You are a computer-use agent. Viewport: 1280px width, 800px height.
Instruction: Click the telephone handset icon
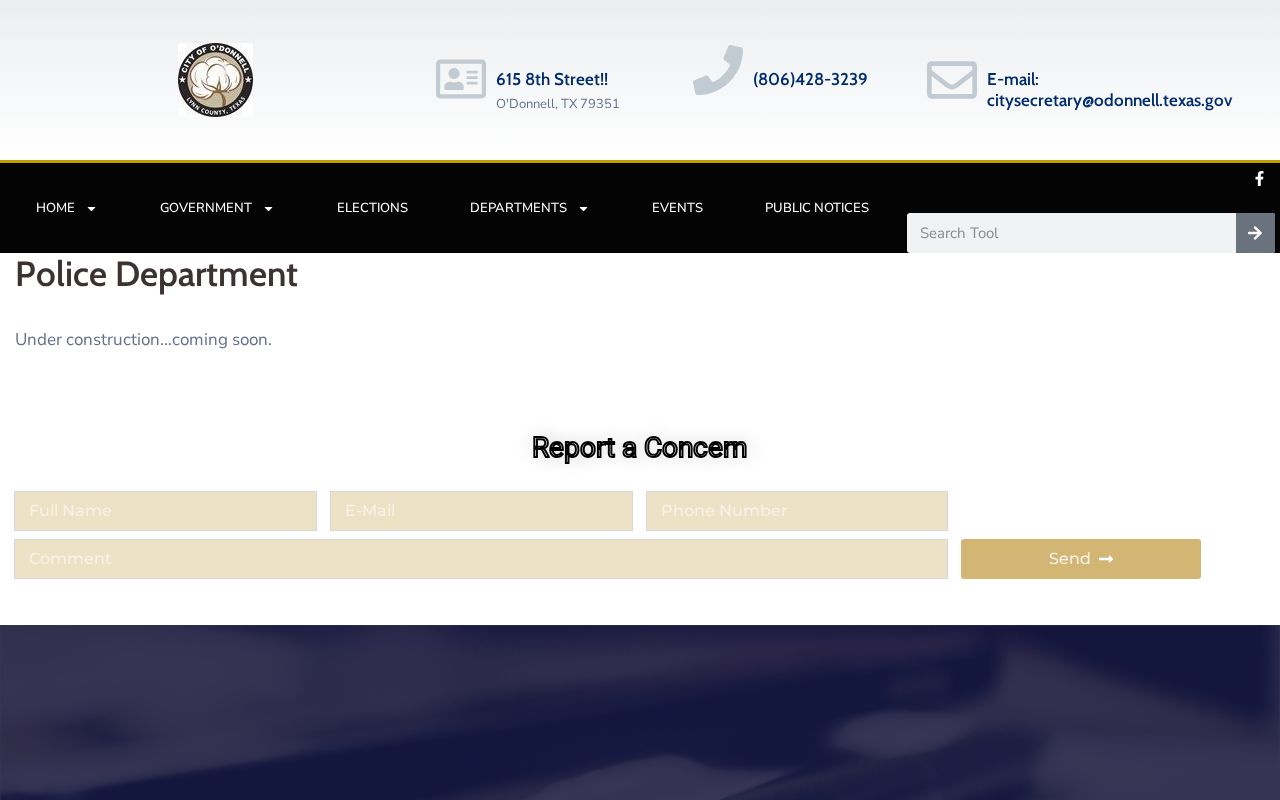click(x=718, y=70)
